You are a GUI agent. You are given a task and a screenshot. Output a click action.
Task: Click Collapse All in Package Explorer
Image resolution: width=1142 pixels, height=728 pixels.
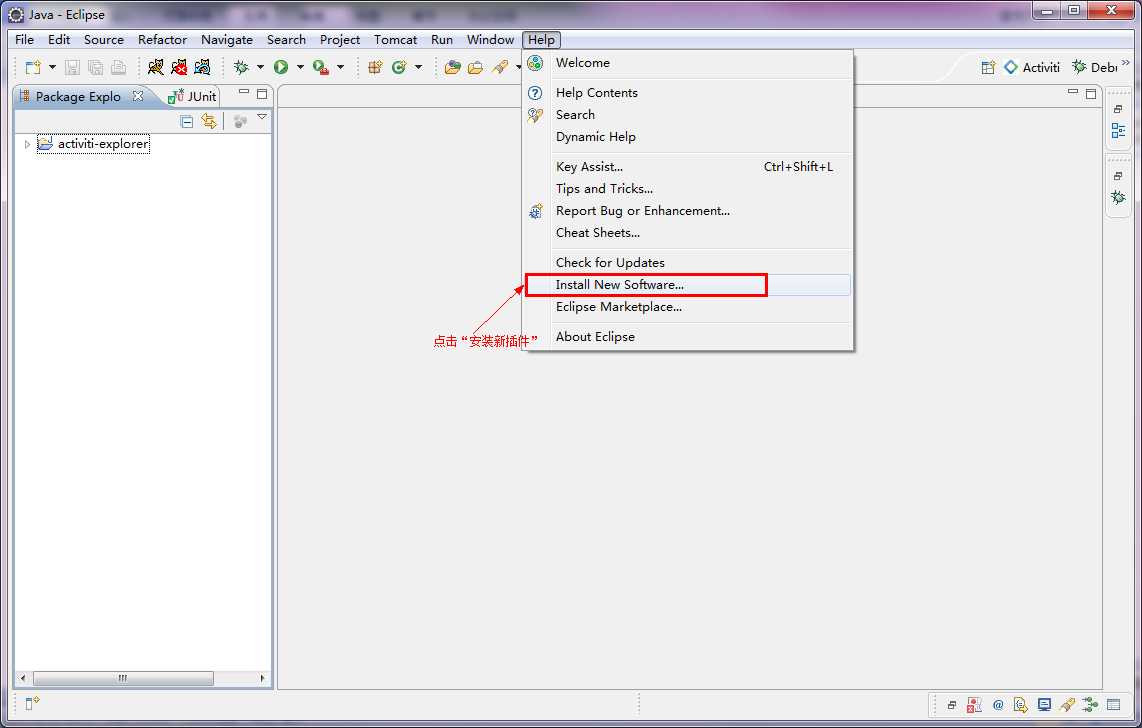point(186,121)
